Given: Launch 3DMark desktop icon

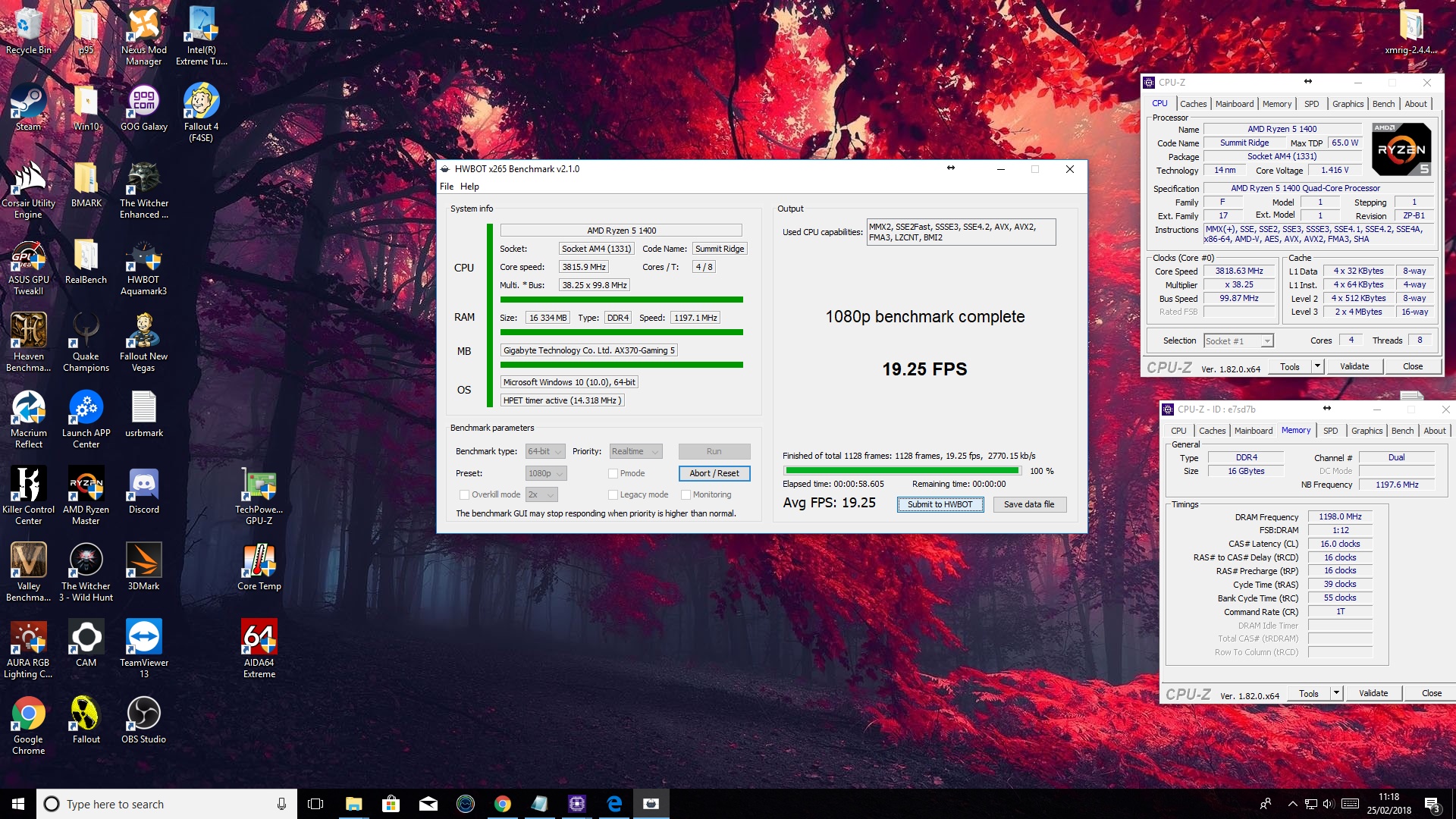Looking at the screenshot, I should 143,567.
